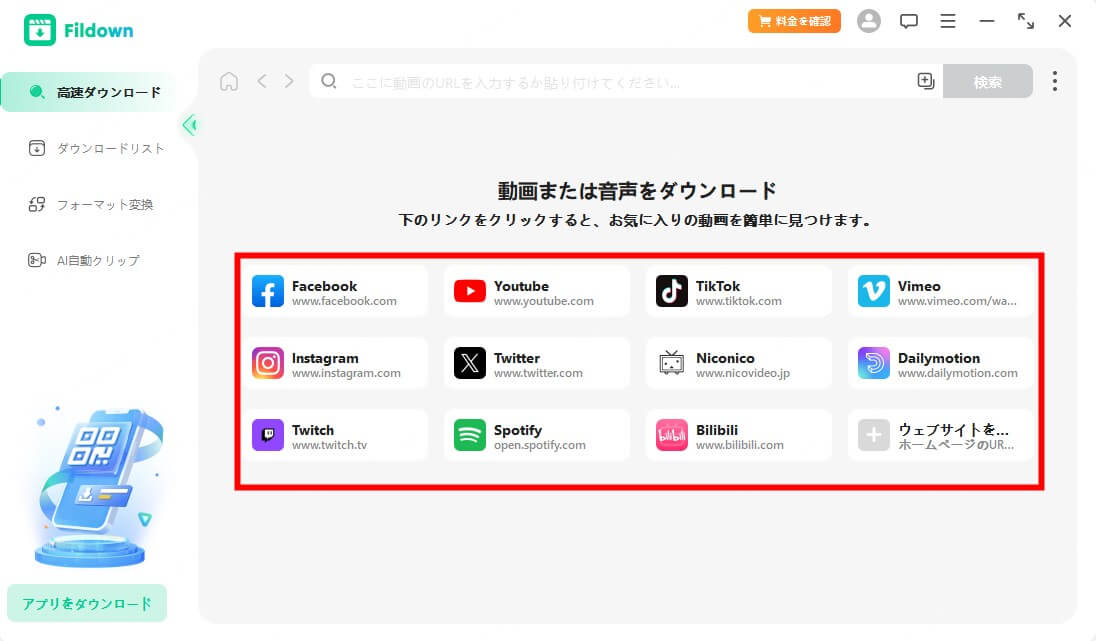Click the www.dailymotion.com link text

pyautogui.click(x=958, y=373)
